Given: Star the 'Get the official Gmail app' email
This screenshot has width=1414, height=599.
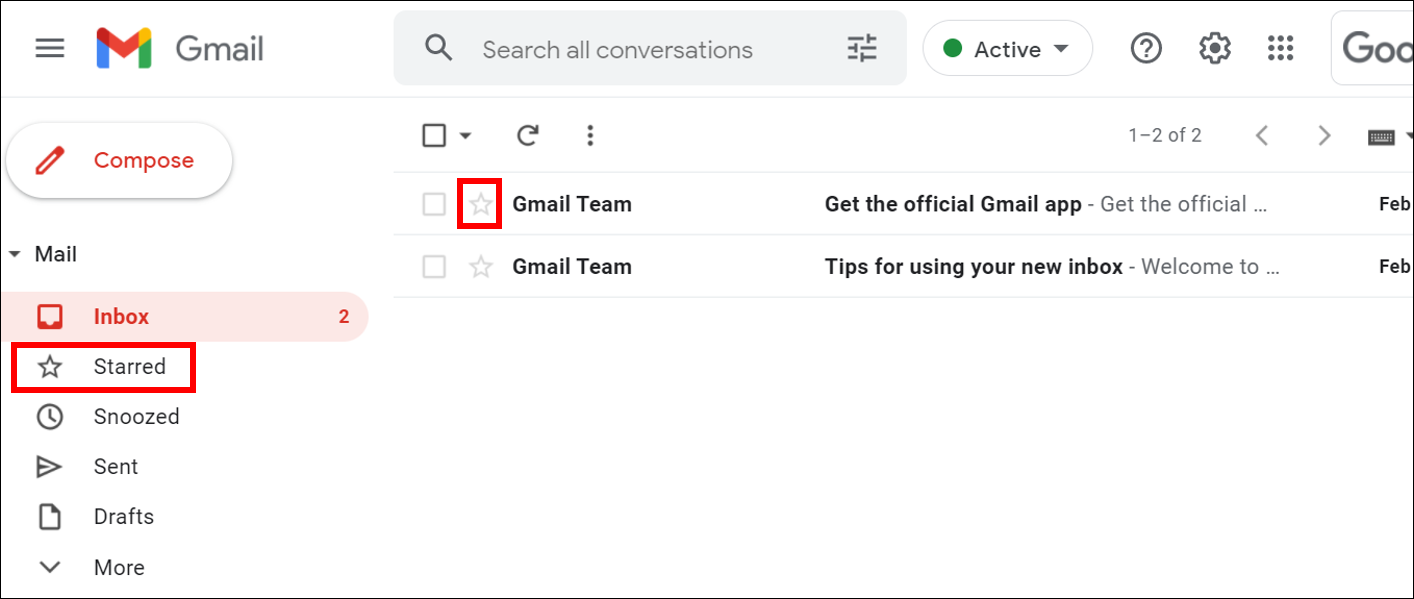Looking at the screenshot, I should coord(481,205).
